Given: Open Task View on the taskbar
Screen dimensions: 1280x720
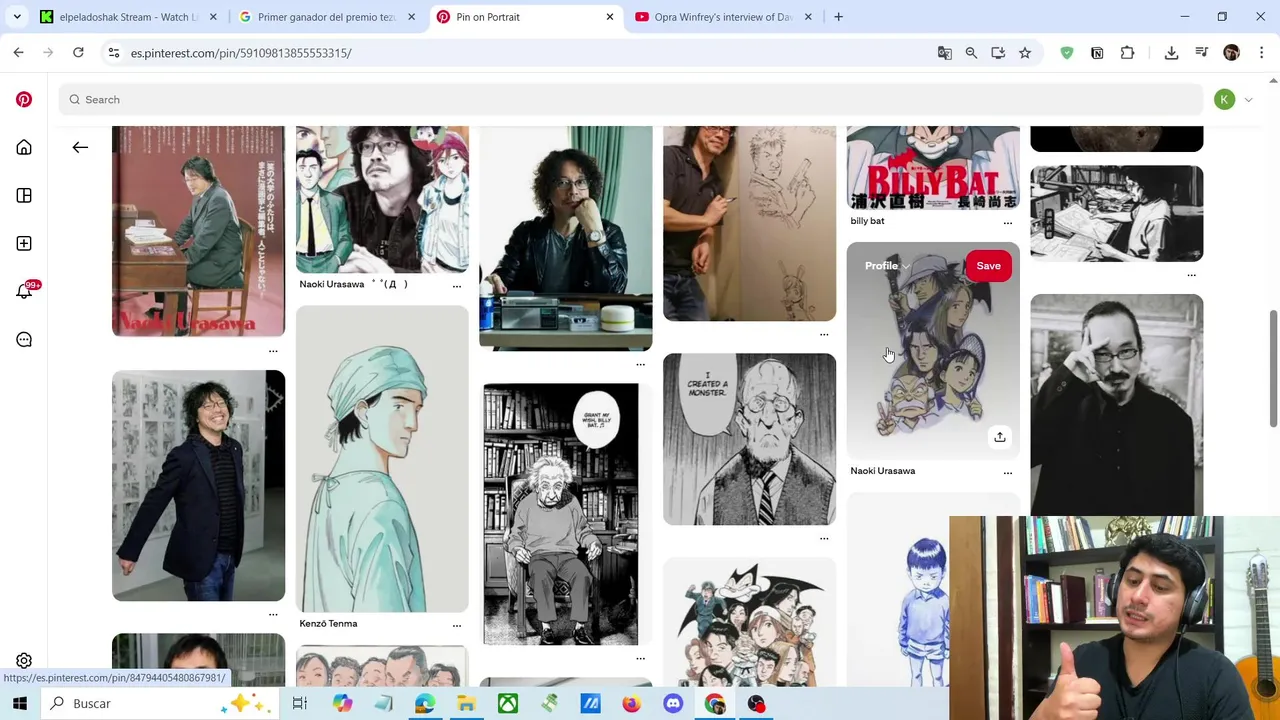Looking at the screenshot, I should pyautogui.click(x=299, y=704).
